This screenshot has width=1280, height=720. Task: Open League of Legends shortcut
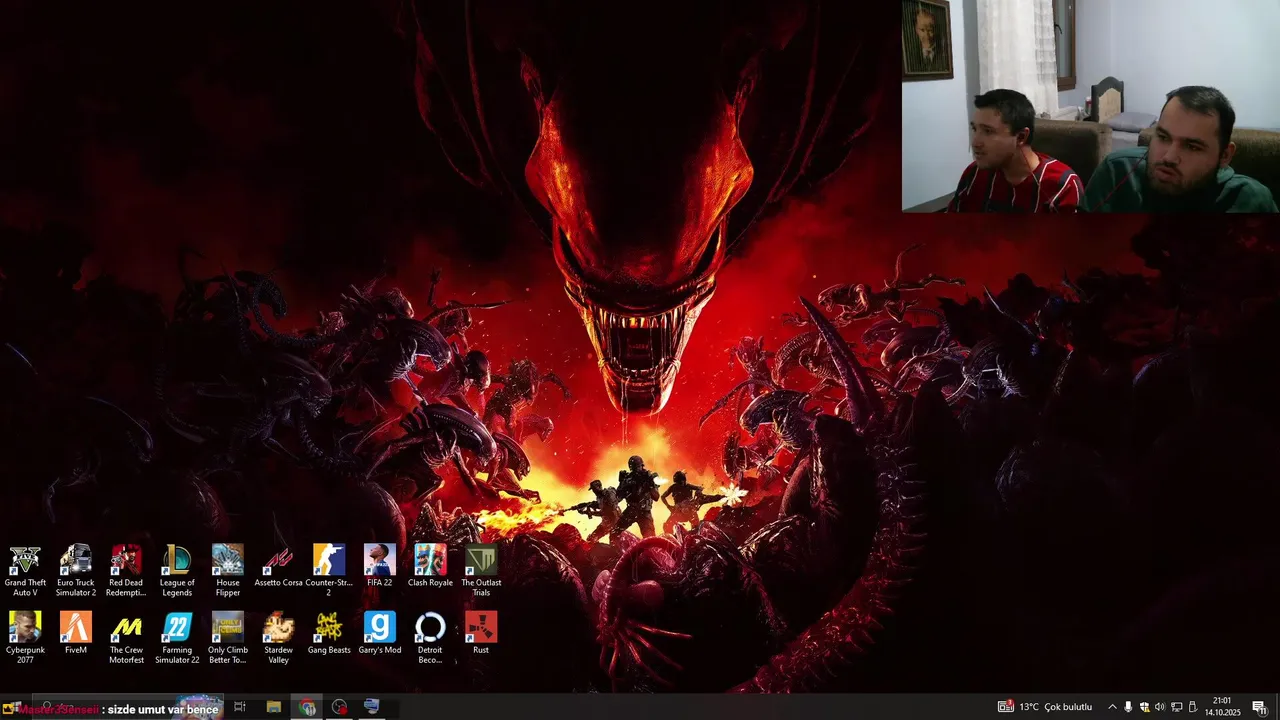tap(177, 571)
